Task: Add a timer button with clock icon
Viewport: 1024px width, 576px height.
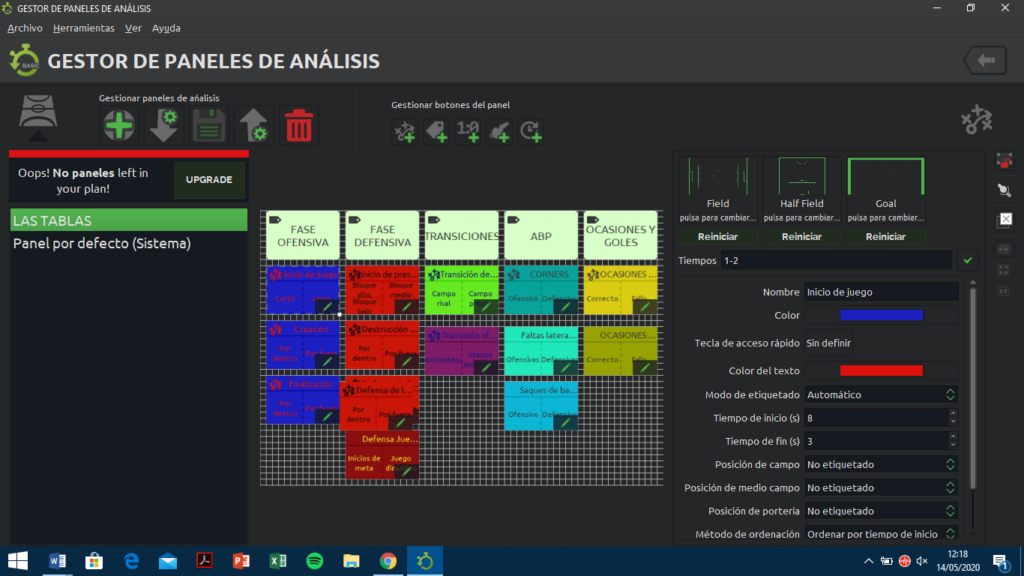Action: 531,130
